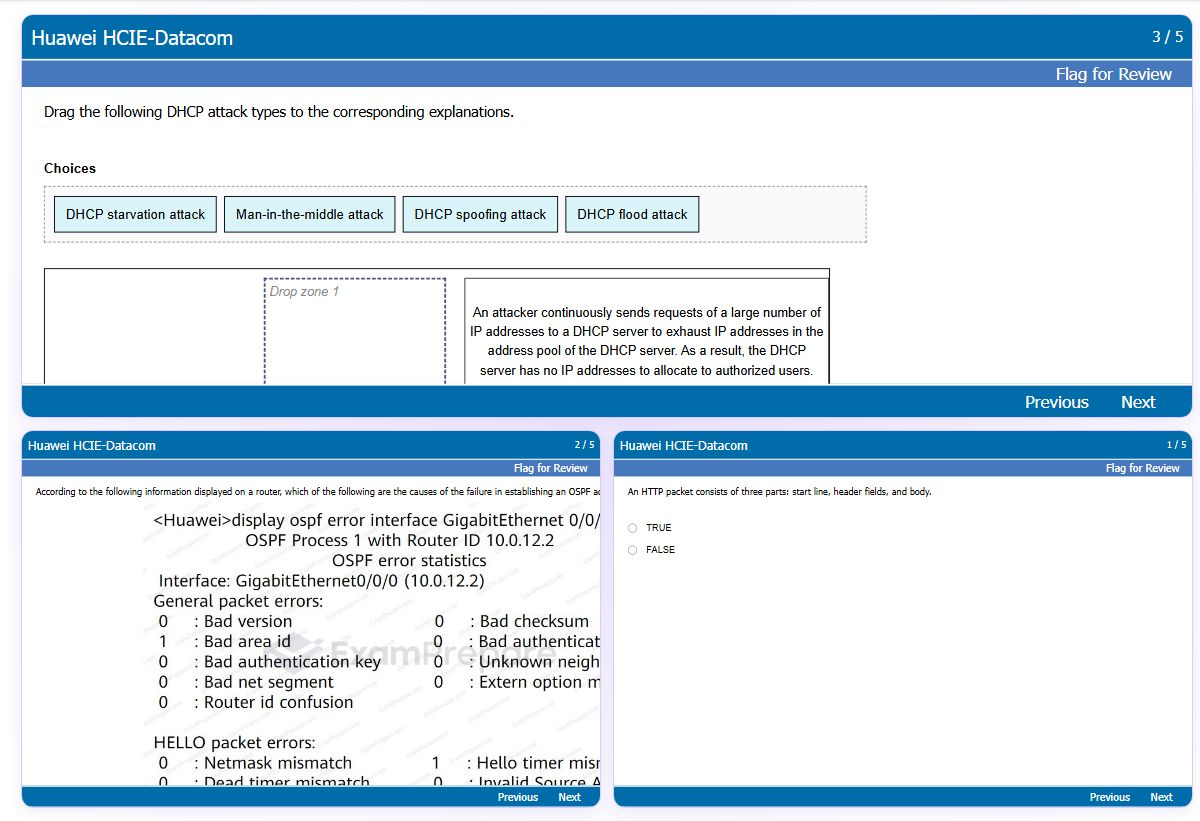Screen dimensions: 1200x821
Task: Click the 1 / 5 question counter
Action: pos(1176,445)
